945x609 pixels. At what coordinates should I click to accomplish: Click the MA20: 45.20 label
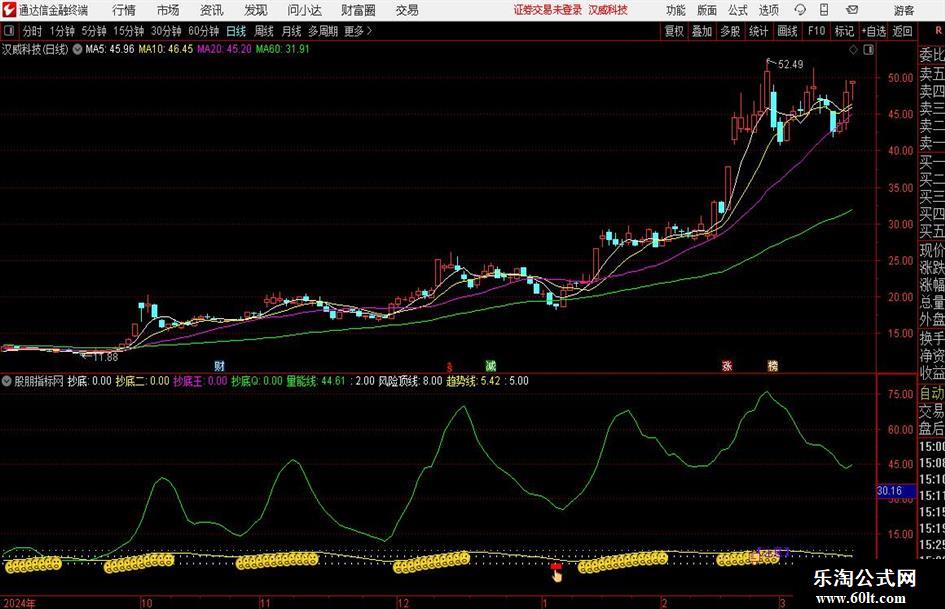[224, 49]
